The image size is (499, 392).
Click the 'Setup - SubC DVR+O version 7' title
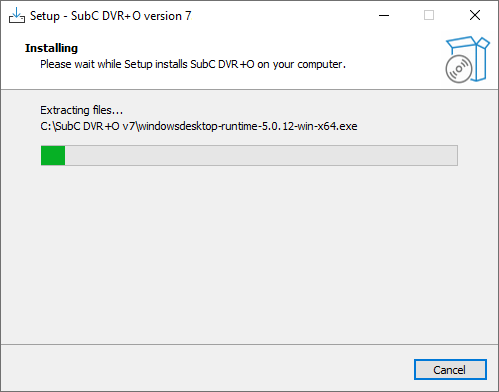[x=111, y=16]
